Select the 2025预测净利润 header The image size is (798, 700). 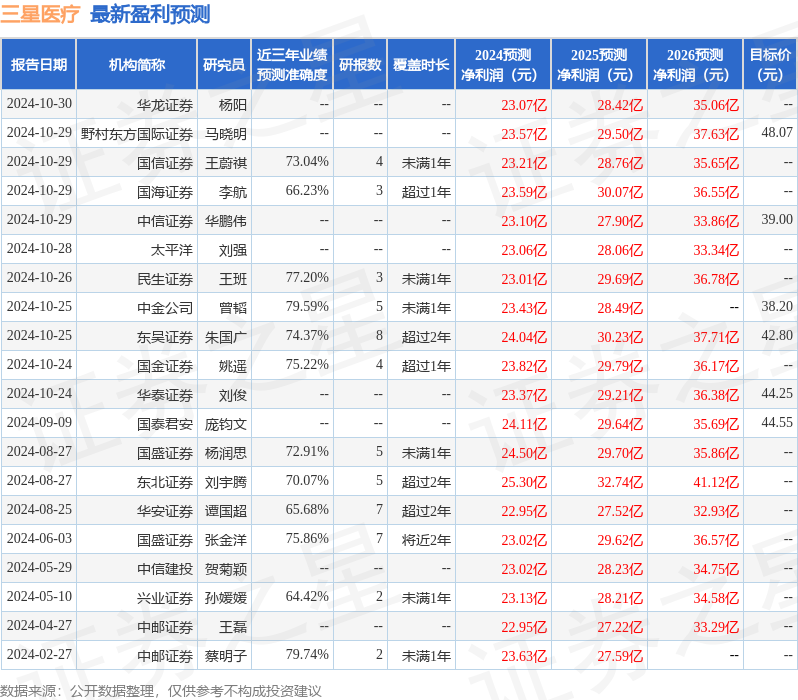[599, 65]
